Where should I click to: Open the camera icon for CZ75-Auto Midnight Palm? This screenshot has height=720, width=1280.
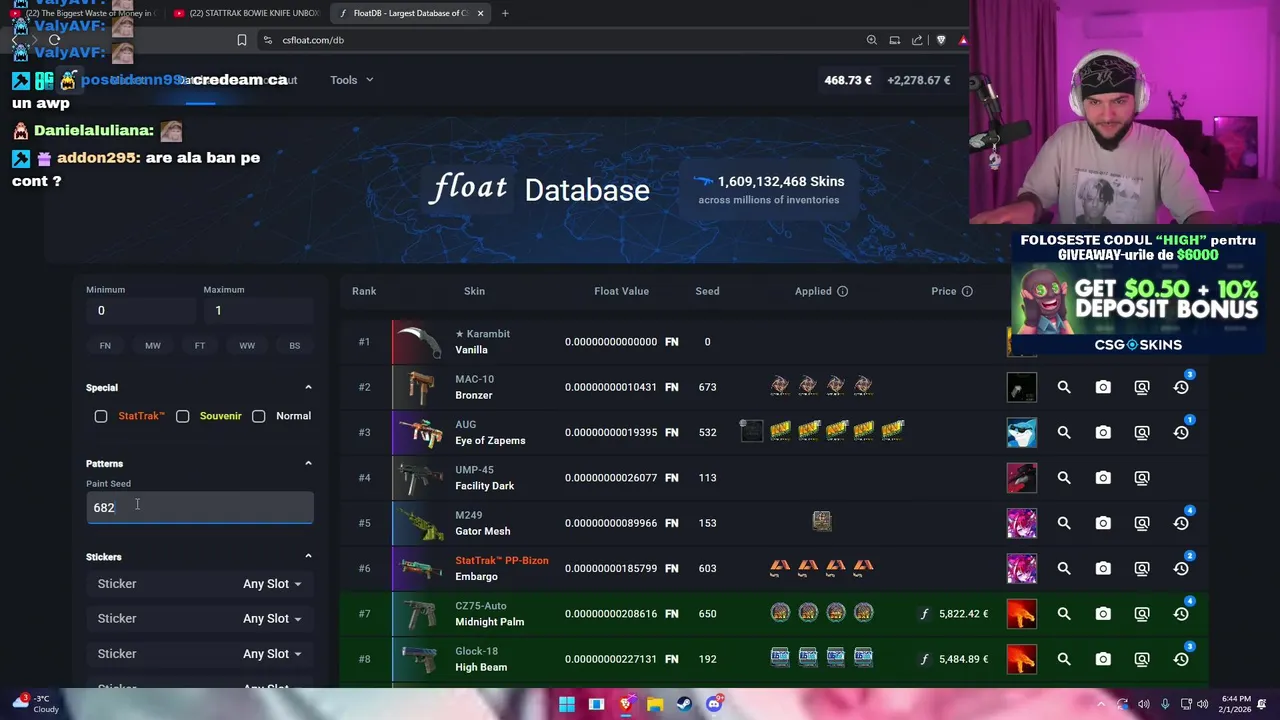[x=1103, y=614]
